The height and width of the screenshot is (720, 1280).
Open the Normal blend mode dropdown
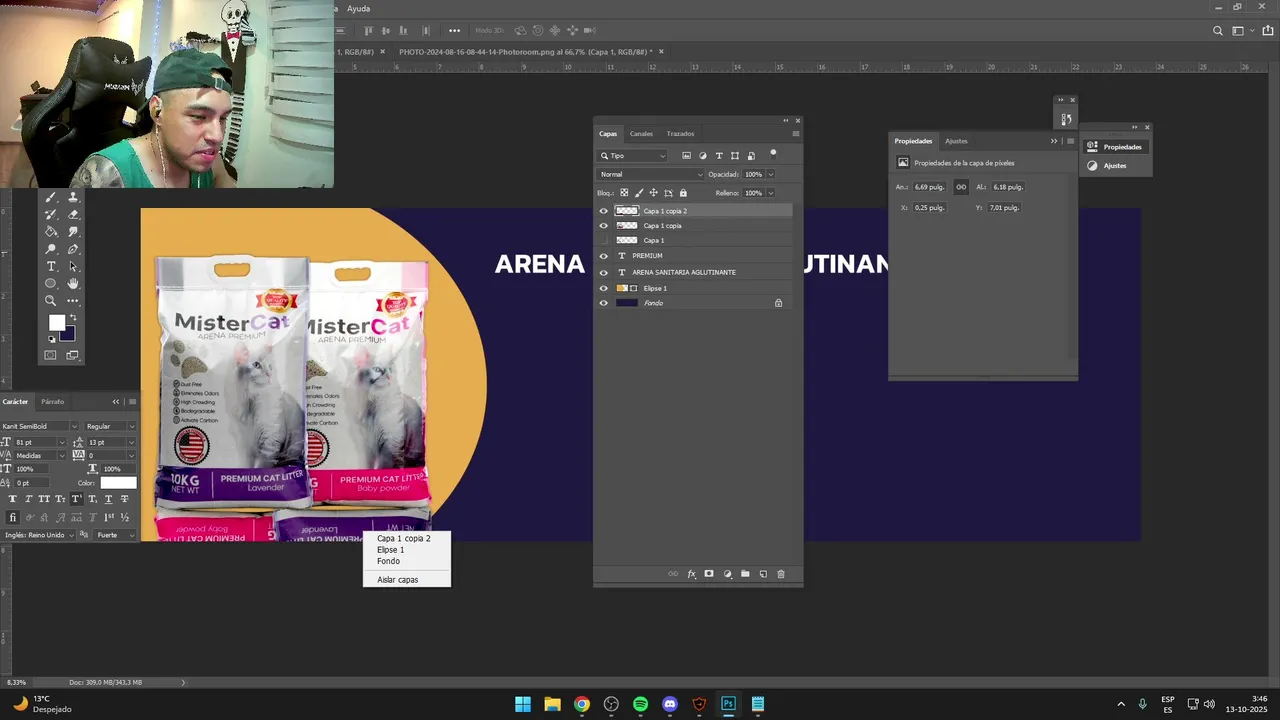click(x=651, y=174)
